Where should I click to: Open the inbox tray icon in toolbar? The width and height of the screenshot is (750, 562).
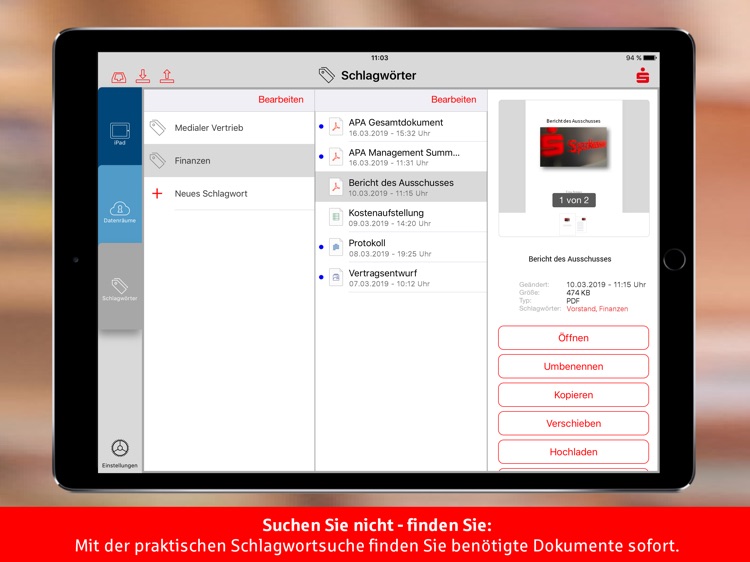[x=119, y=77]
